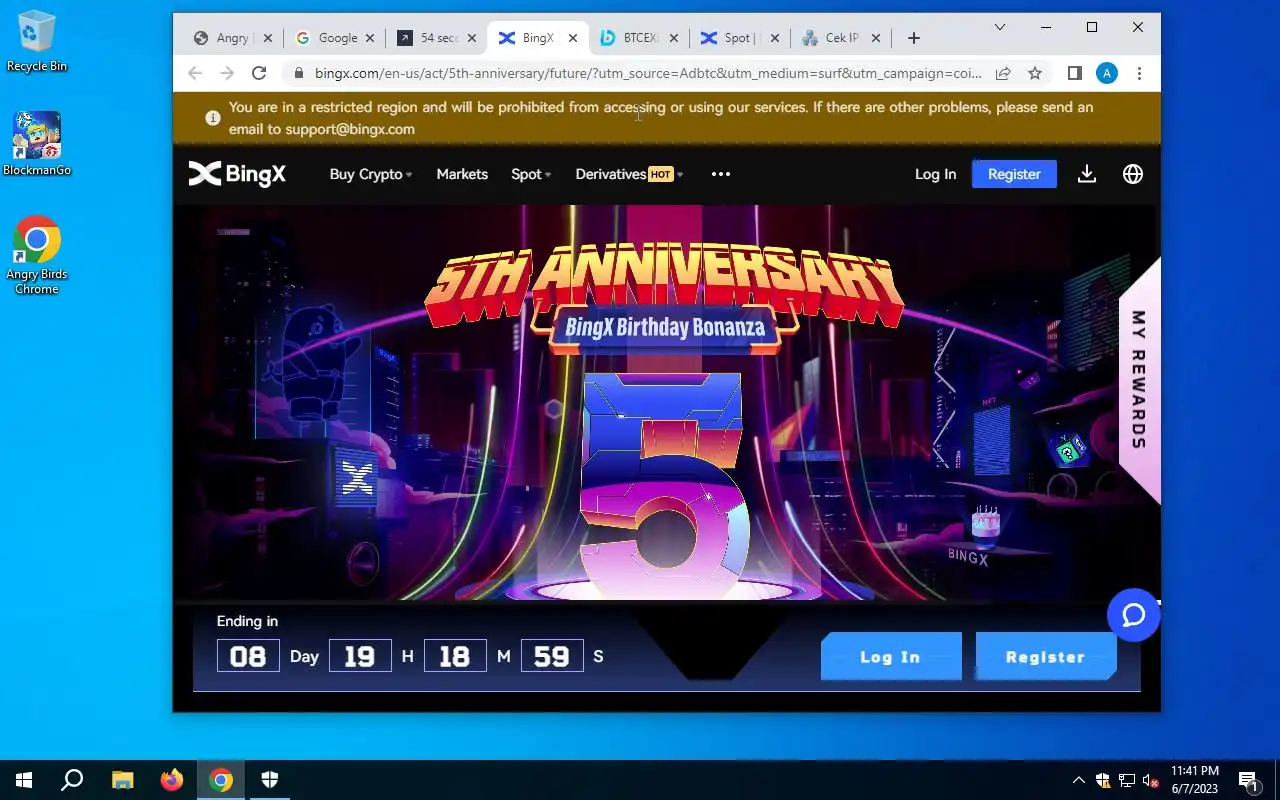Open the Markets menu item

coord(462,174)
